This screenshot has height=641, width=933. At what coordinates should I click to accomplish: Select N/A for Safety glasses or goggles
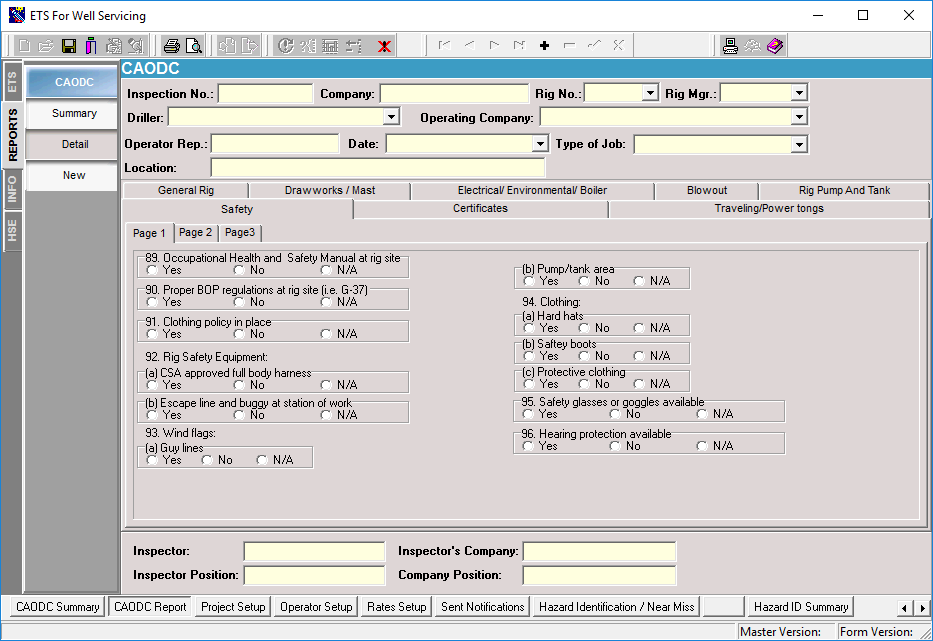702,414
